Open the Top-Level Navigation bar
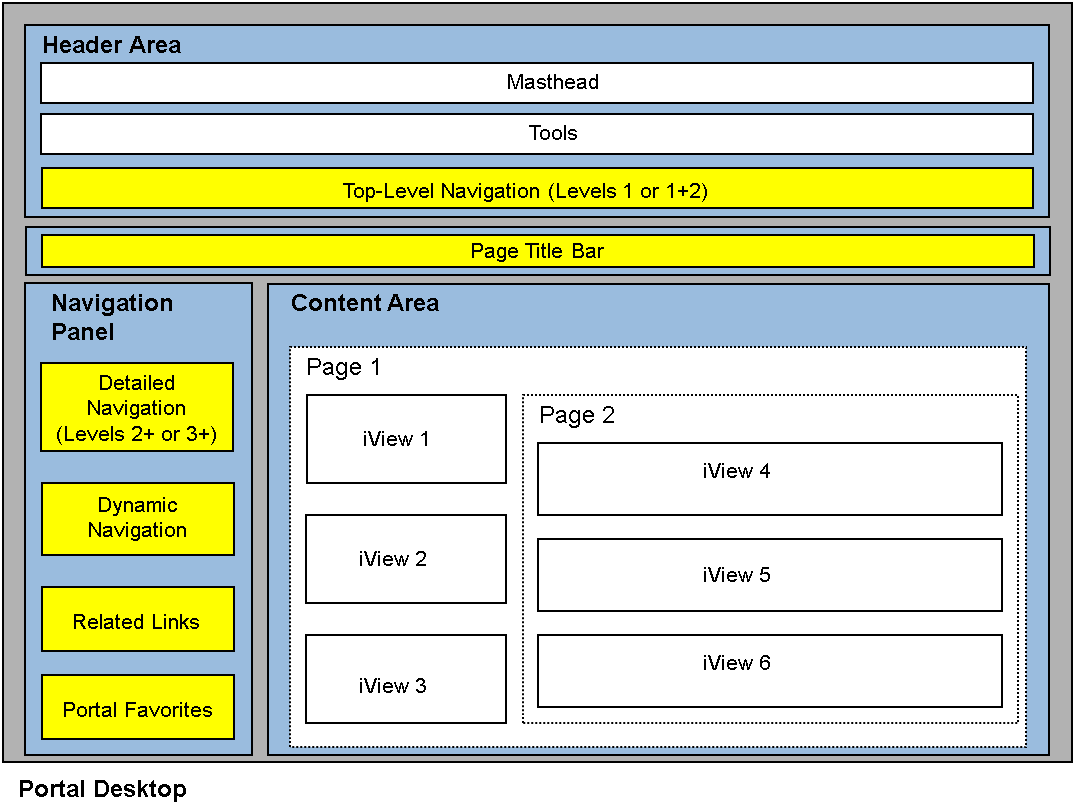1075x806 pixels. point(537,189)
